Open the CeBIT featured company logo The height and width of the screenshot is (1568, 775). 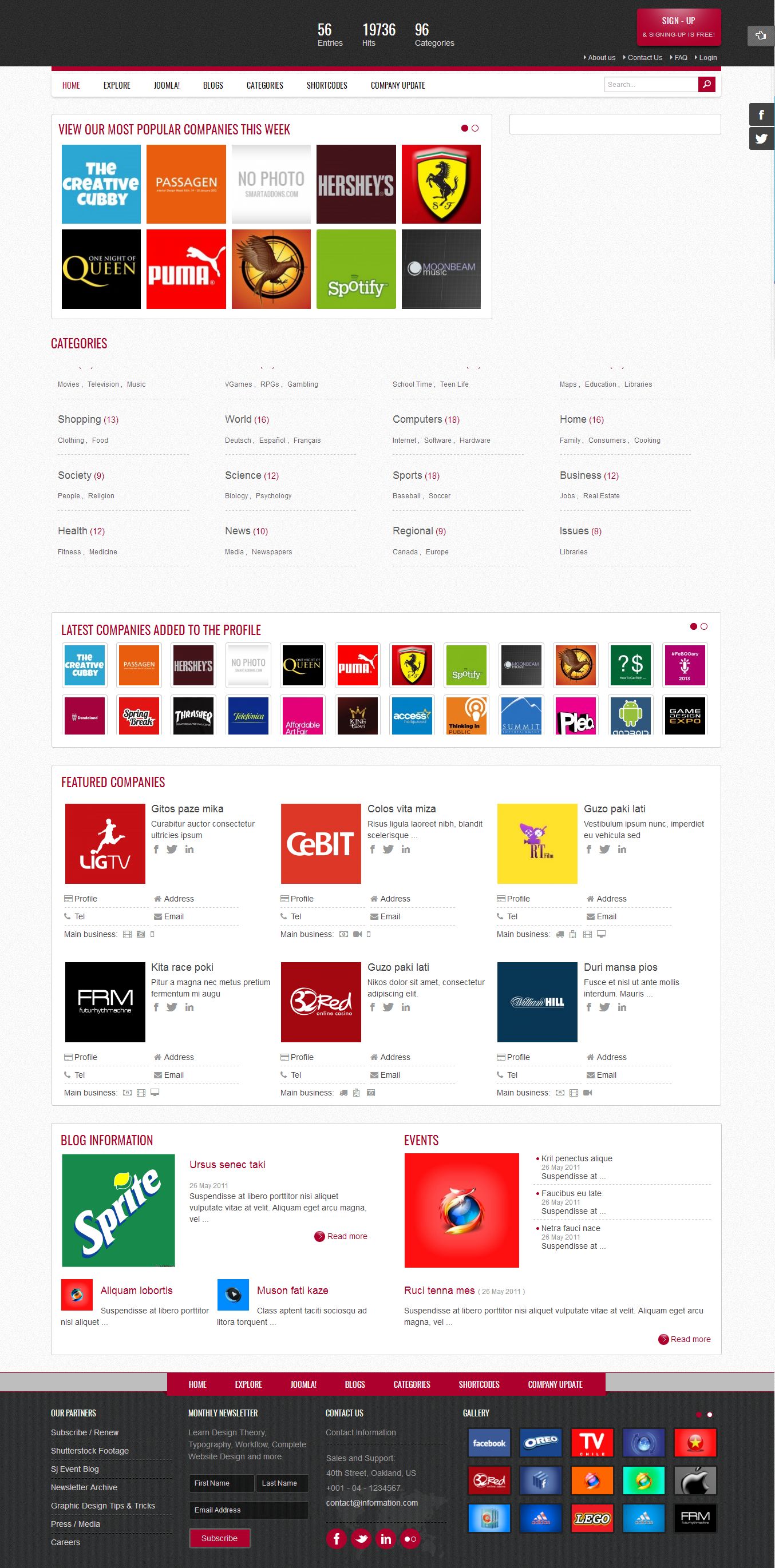click(x=321, y=844)
